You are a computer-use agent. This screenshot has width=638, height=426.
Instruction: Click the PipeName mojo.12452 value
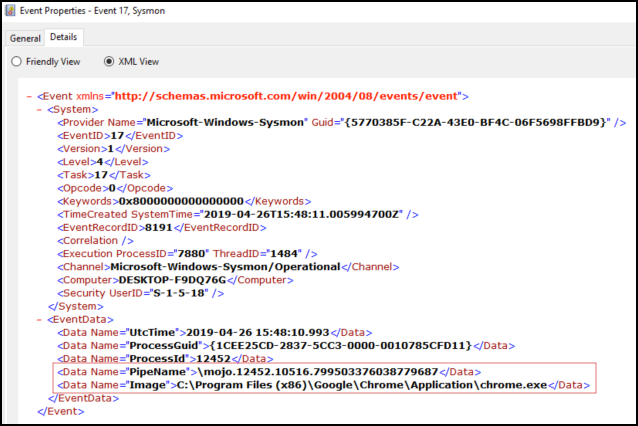click(x=318, y=371)
